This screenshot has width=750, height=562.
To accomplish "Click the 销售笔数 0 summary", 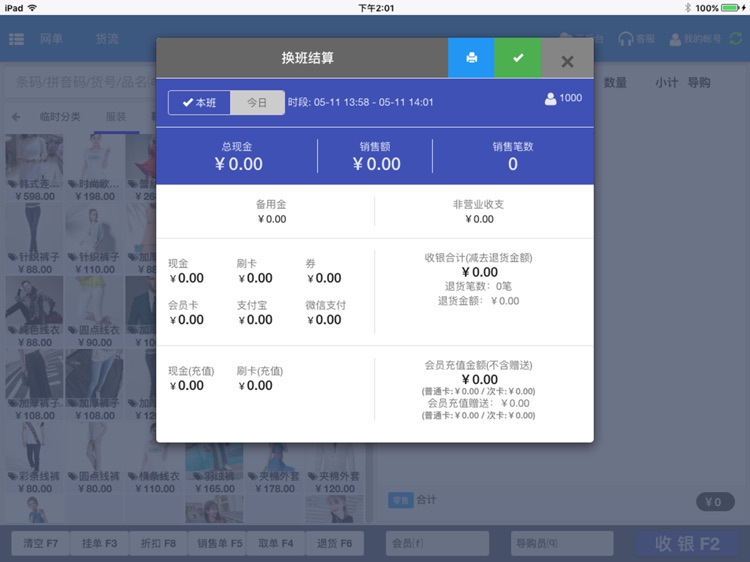I will [513, 156].
